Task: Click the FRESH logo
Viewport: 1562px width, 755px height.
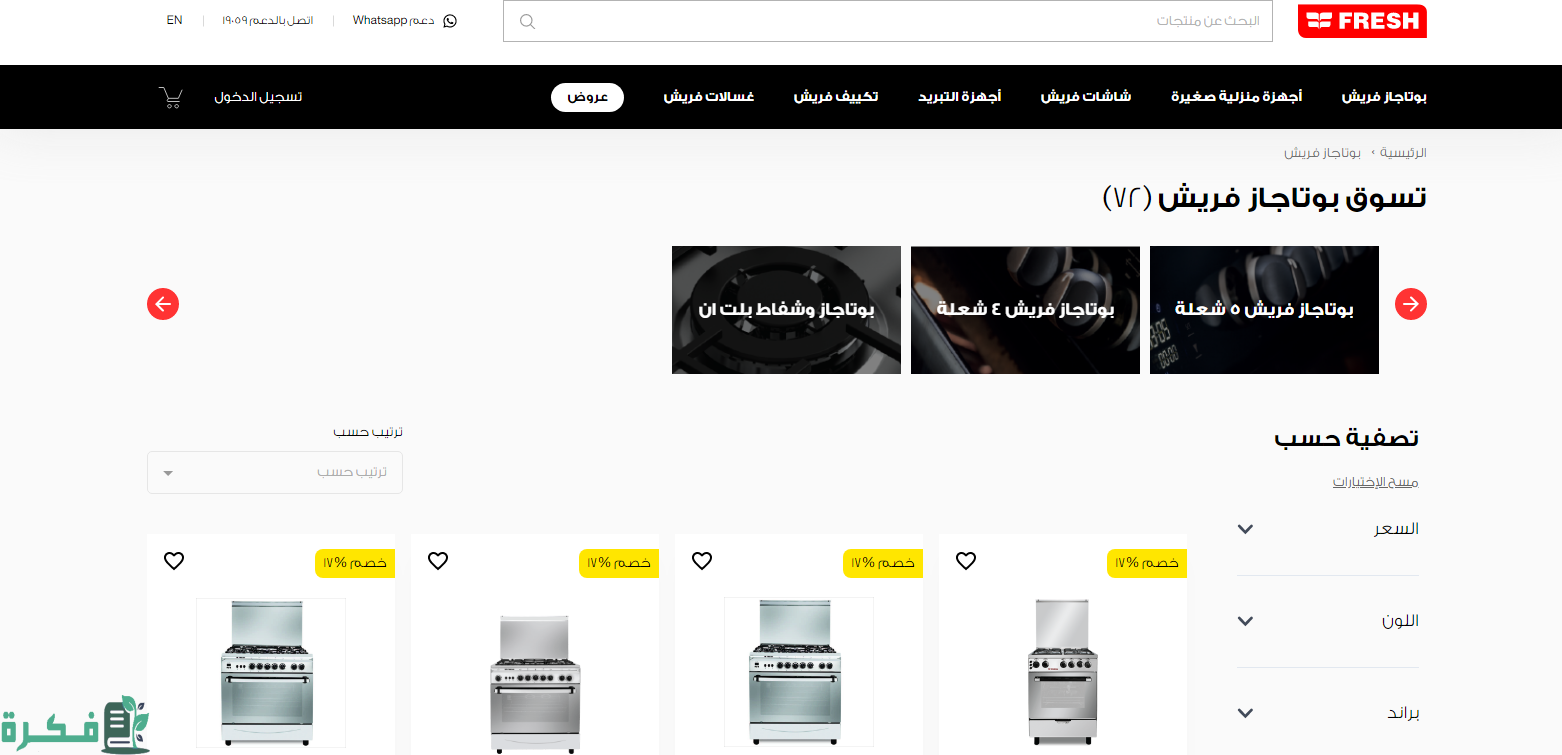Action: (1362, 21)
